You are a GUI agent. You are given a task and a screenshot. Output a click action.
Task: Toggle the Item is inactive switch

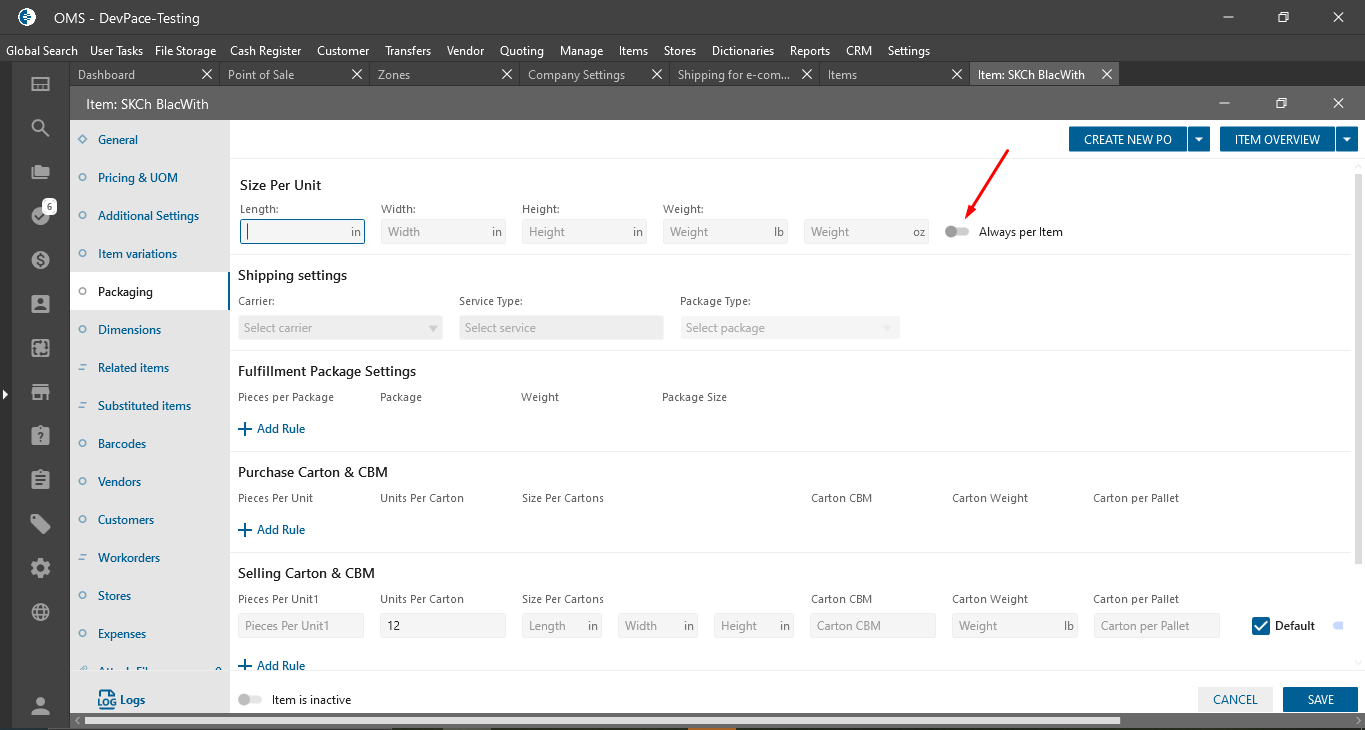click(250, 700)
